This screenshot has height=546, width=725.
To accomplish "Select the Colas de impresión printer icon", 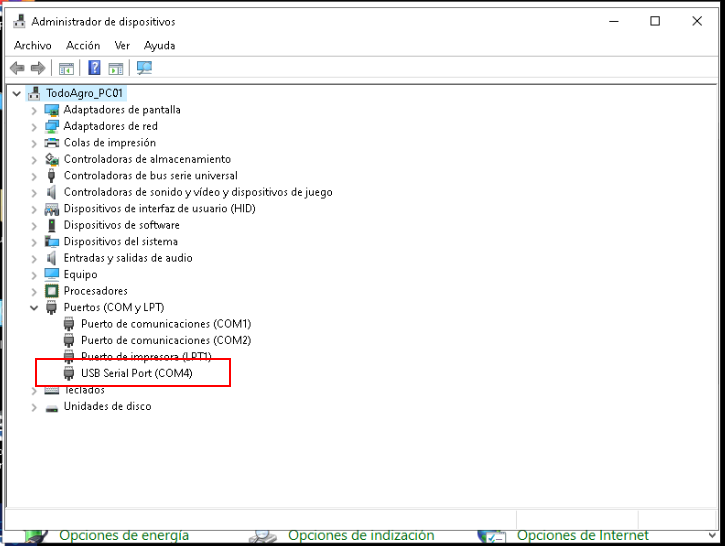I will pyautogui.click(x=52, y=143).
